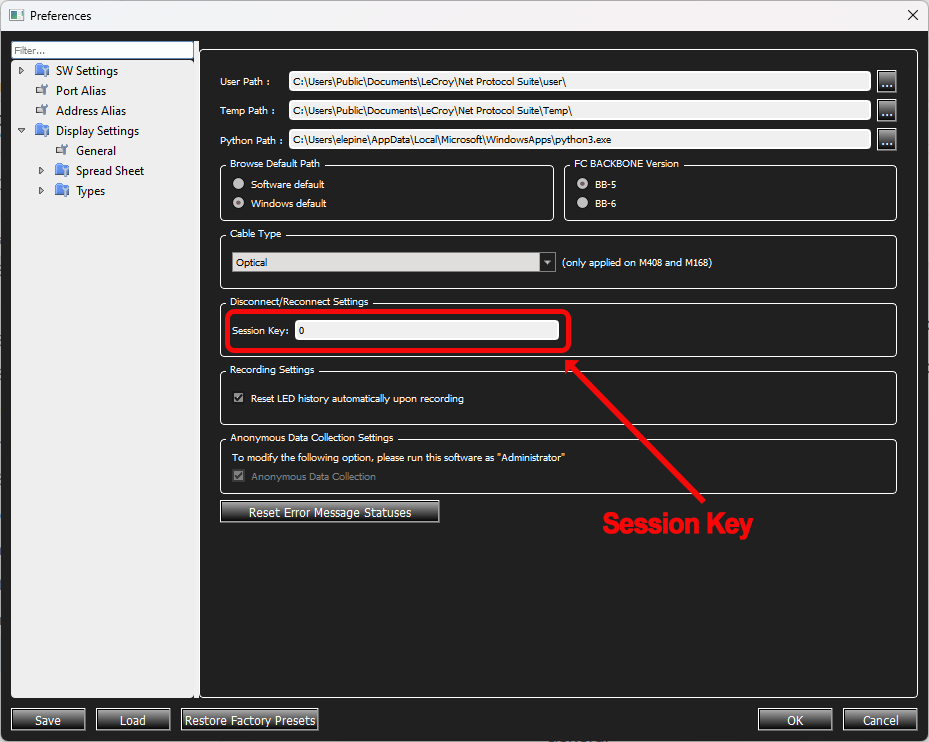Click the SW Settings folder icon
The height and width of the screenshot is (742, 929).
(42, 71)
